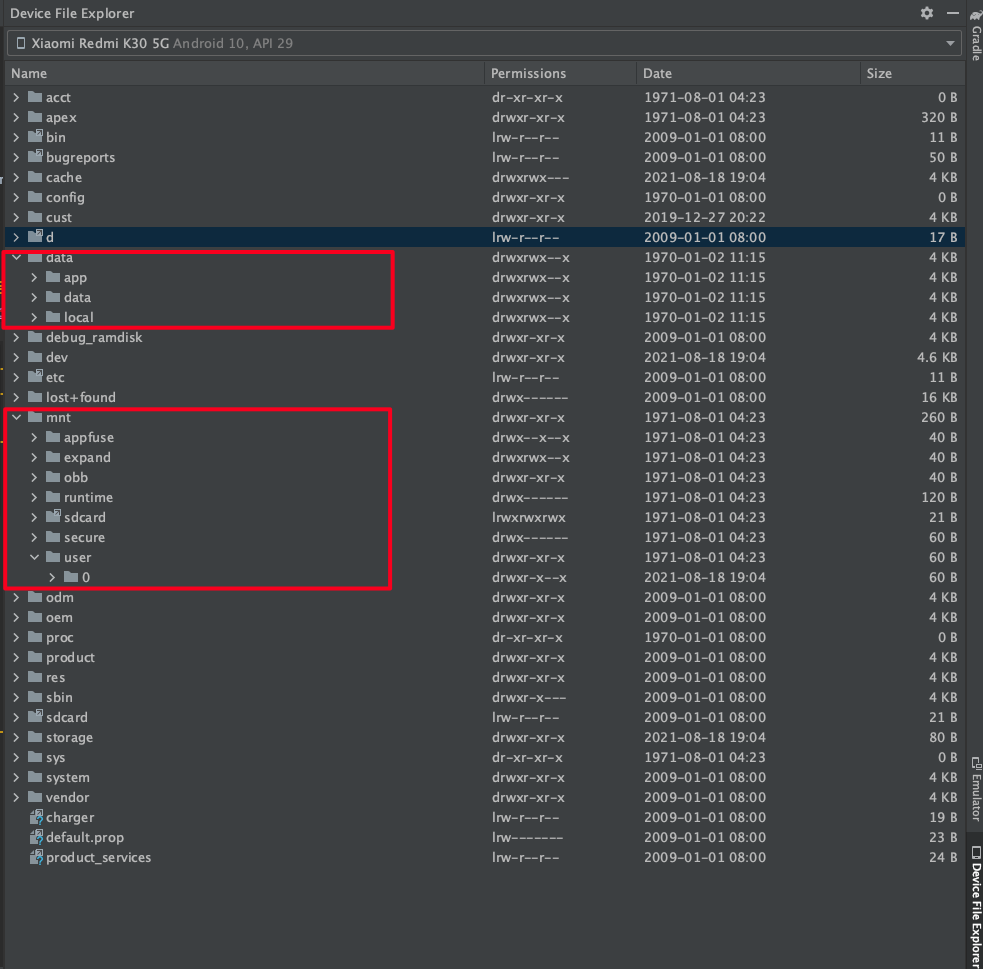
Task: Click the odm folder icon
Action: (x=36, y=597)
